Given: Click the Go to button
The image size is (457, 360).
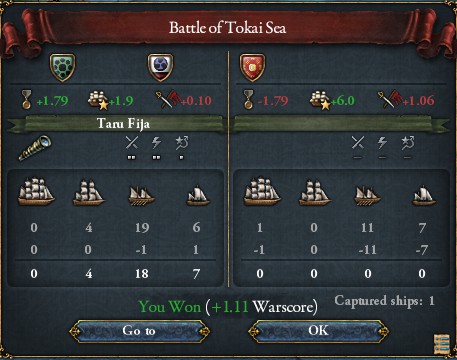Looking at the screenshot, I should 139,331.
